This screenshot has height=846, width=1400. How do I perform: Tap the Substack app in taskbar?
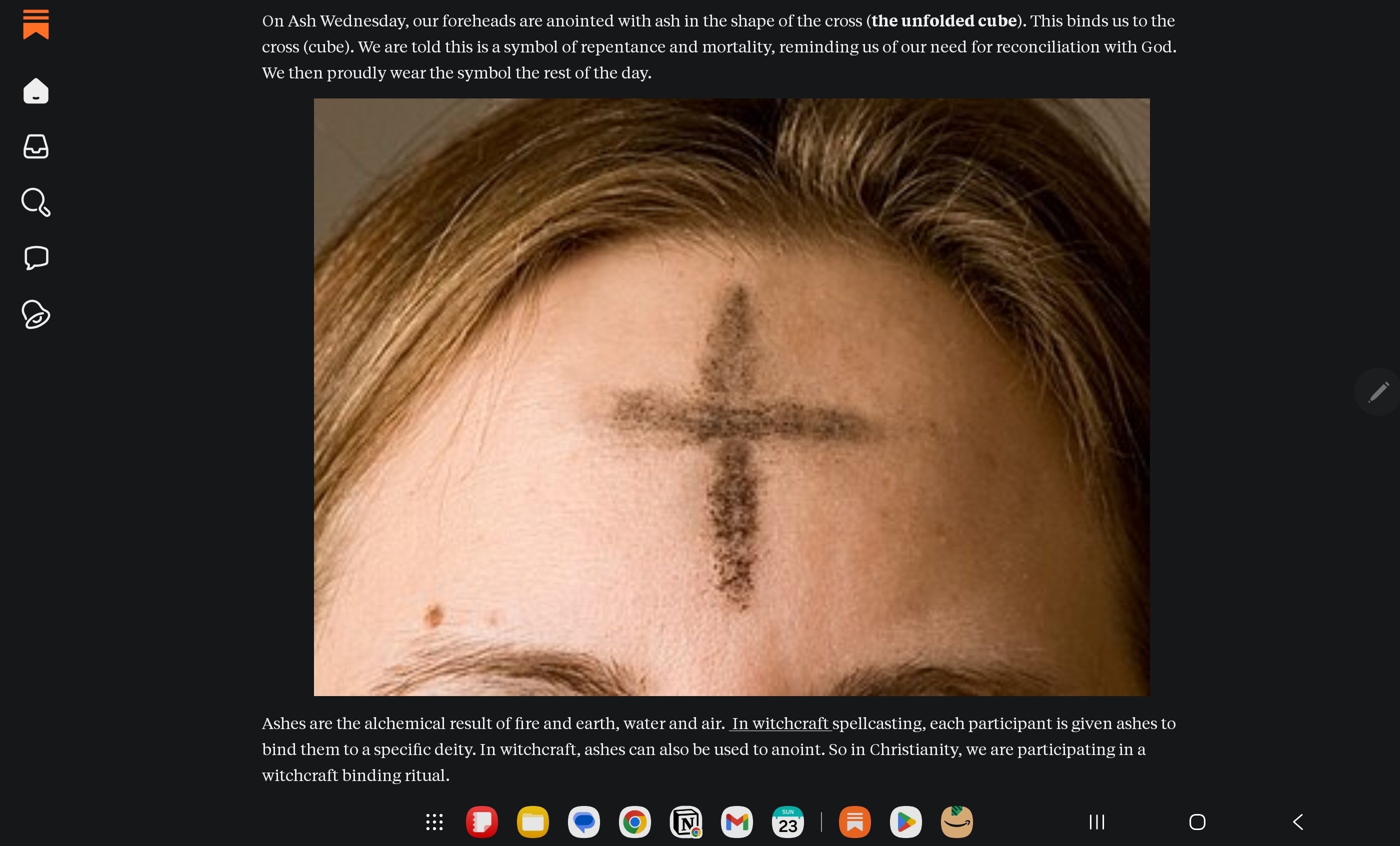(x=854, y=822)
